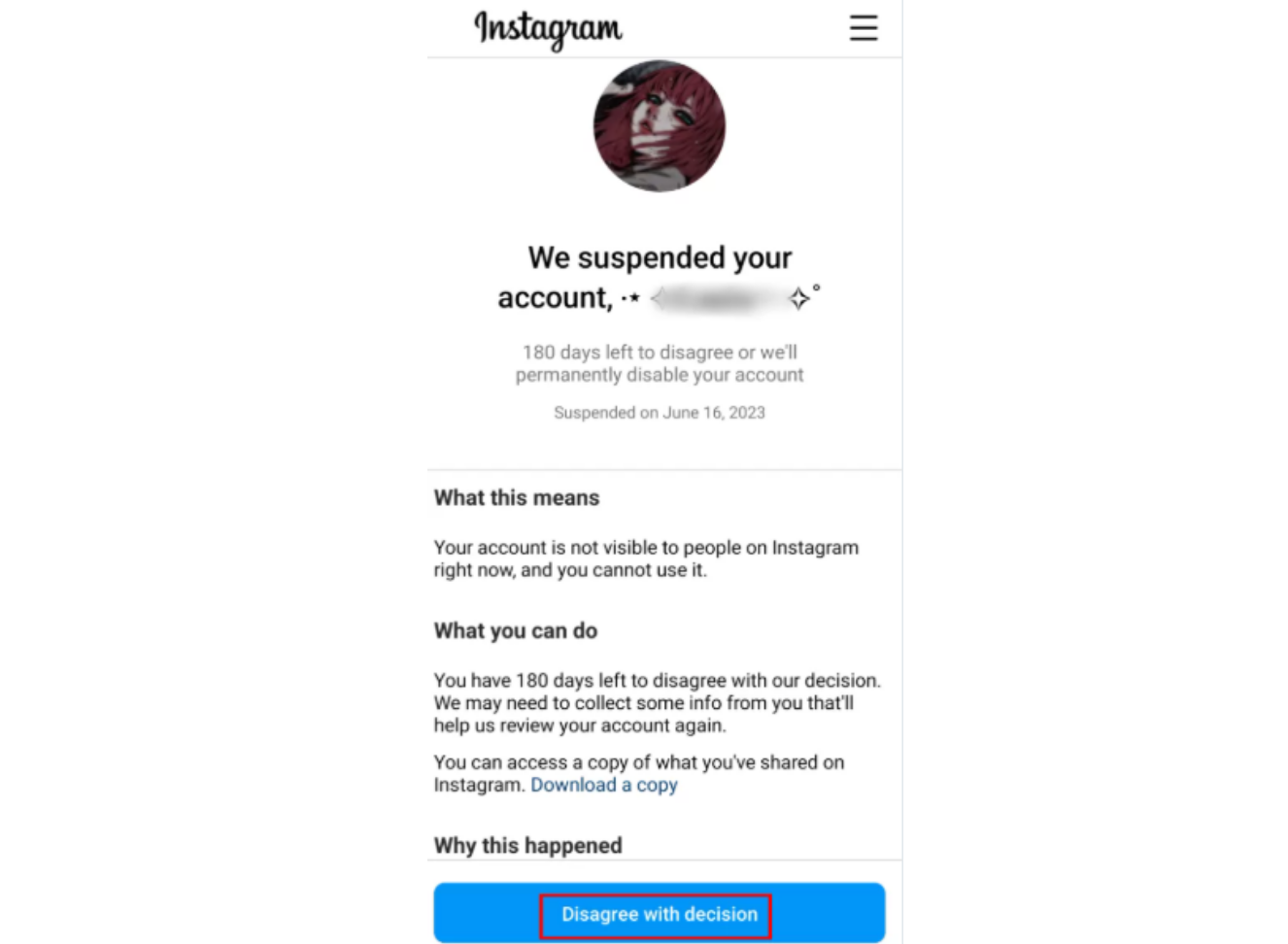The height and width of the screenshot is (944, 1288).
Task: Open the Download a copy link
Action: pyautogui.click(x=604, y=785)
